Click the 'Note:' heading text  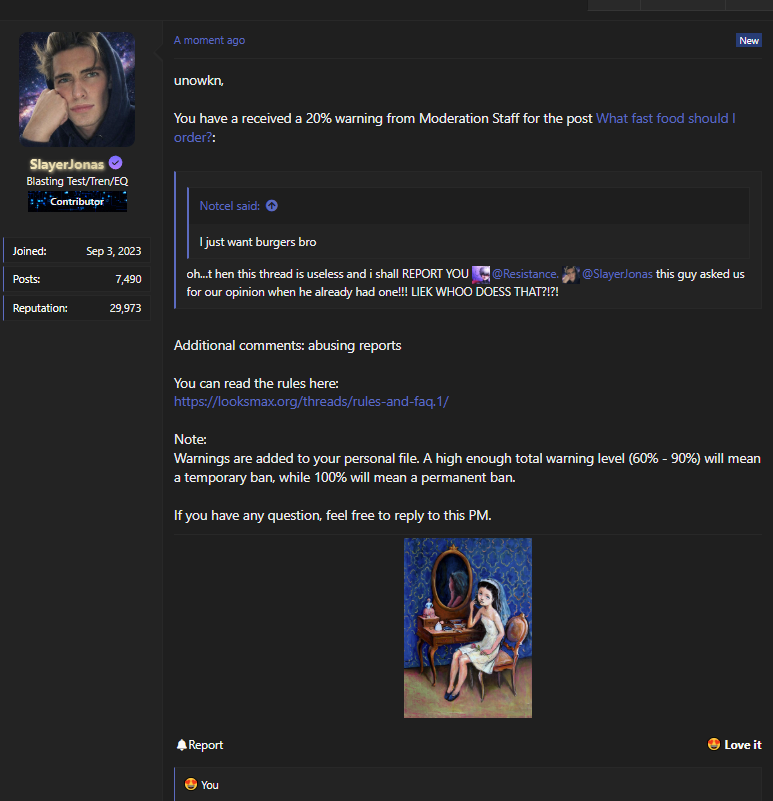click(x=190, y=439)
